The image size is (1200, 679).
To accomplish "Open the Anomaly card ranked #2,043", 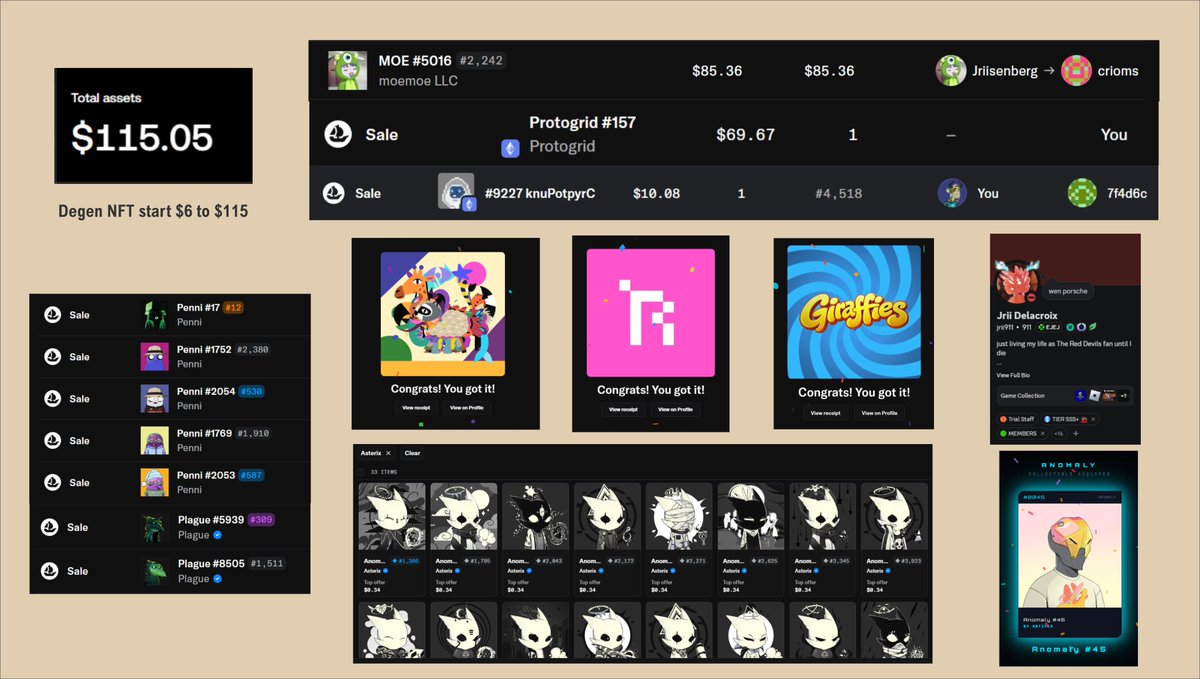I will click(x=536, y=540).
